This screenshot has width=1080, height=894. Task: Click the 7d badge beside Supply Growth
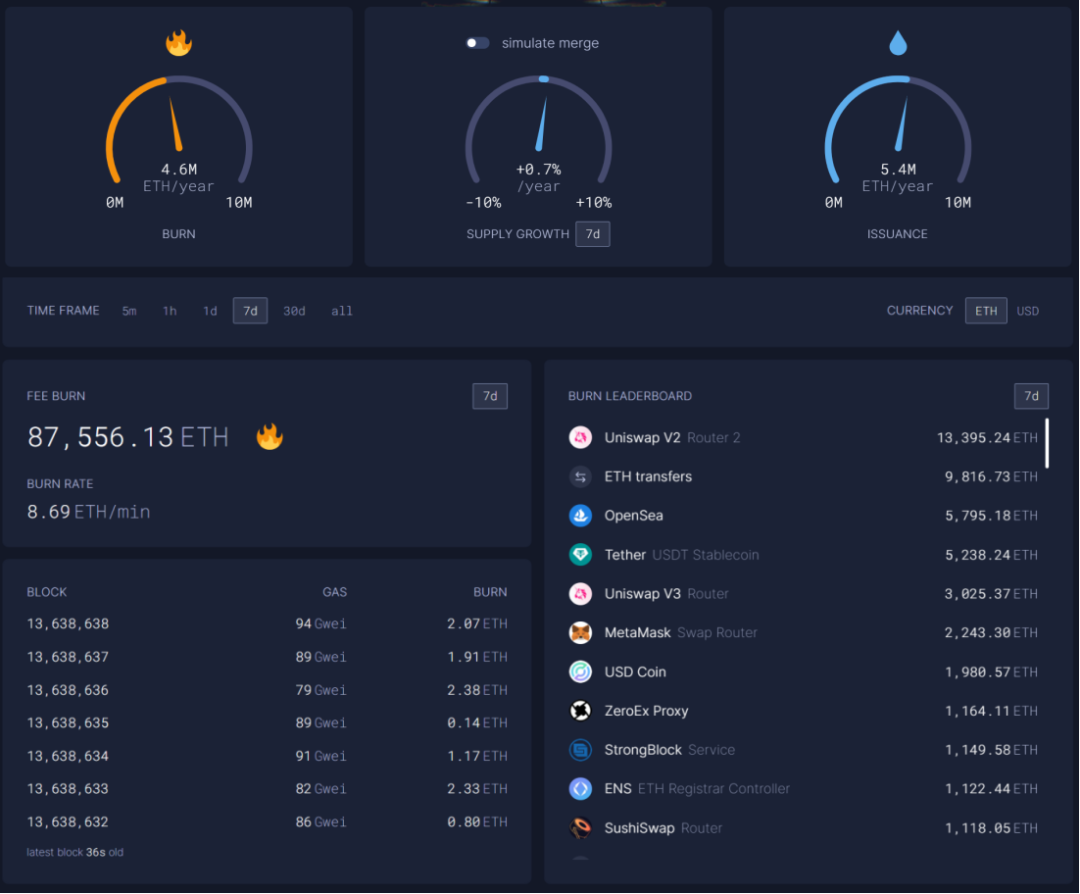click(x=593, y=234)
